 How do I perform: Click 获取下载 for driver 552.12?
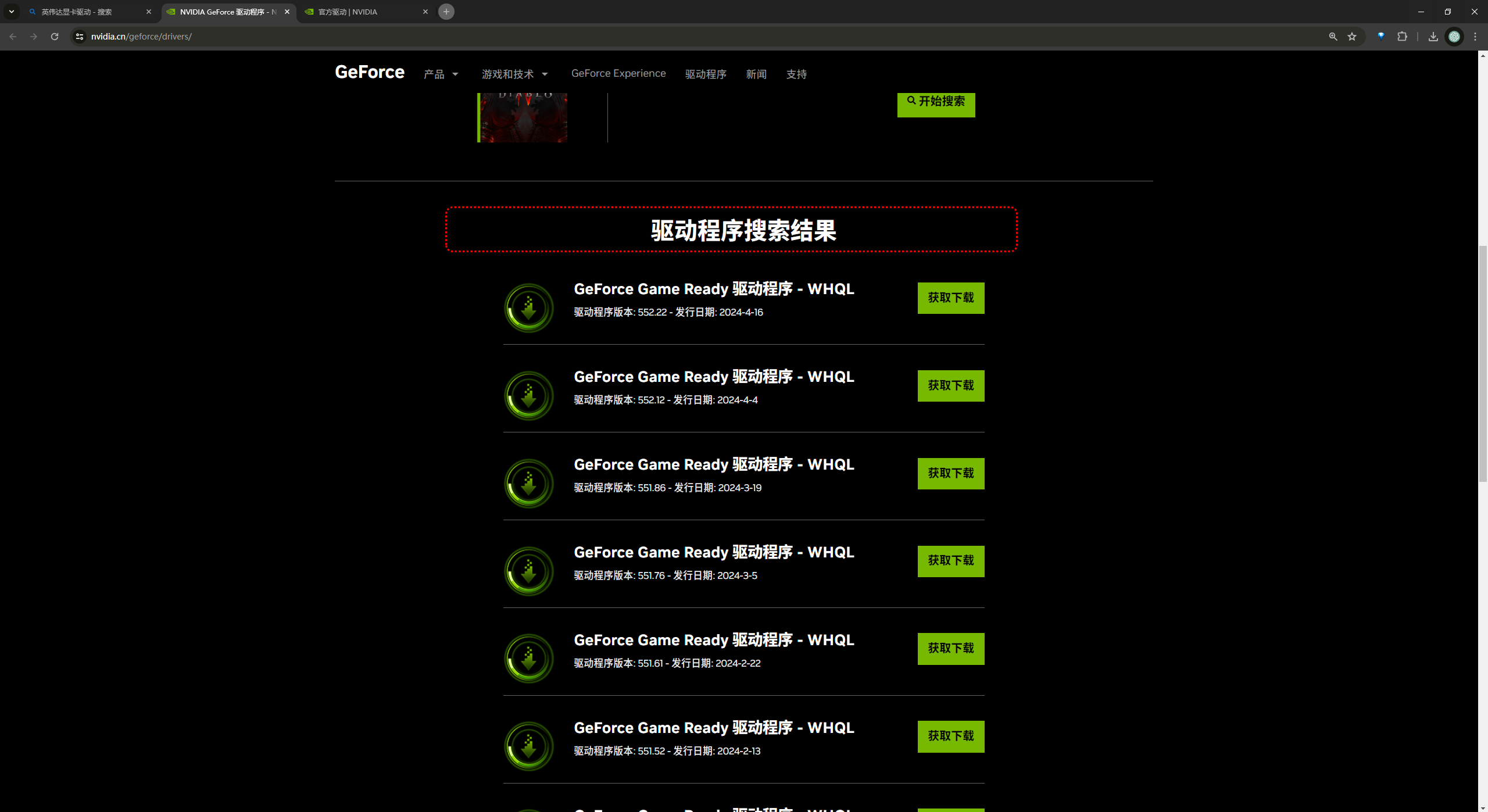click(950, 386)
